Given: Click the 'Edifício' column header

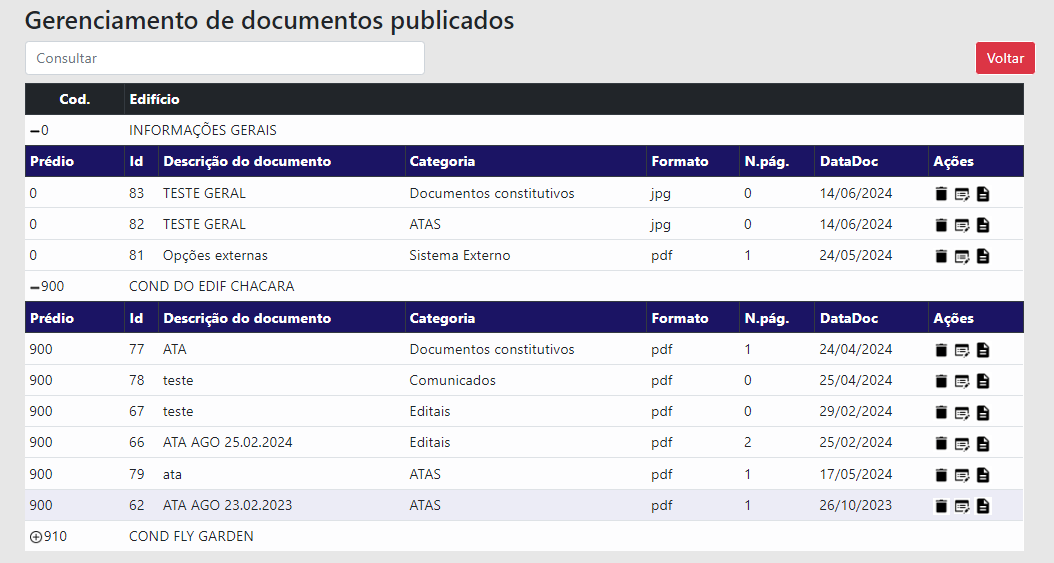Looking at the screenshot, I should coord(155,99).
